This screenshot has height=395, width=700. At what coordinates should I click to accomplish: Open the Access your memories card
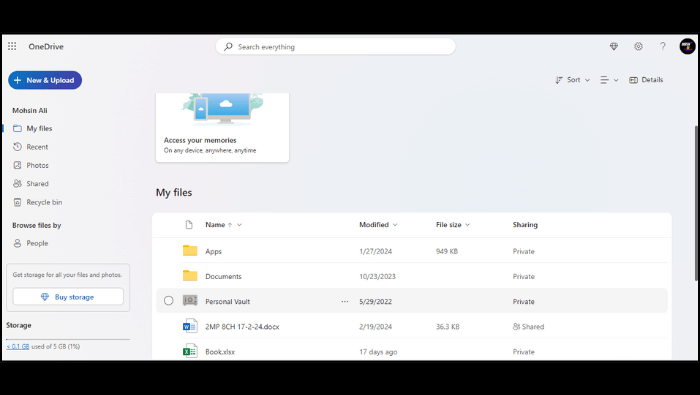coord(222,127)
